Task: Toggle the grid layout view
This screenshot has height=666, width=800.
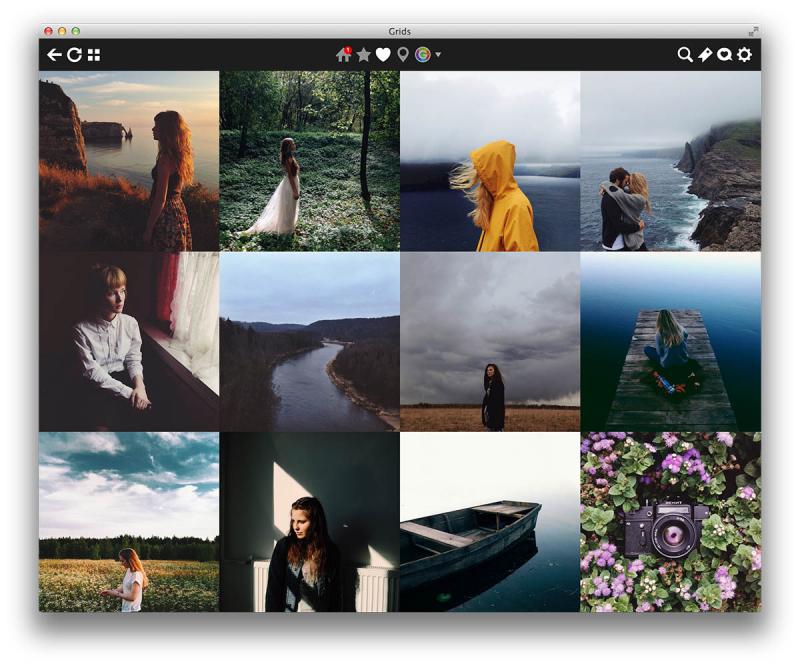Action: (95, 54)
